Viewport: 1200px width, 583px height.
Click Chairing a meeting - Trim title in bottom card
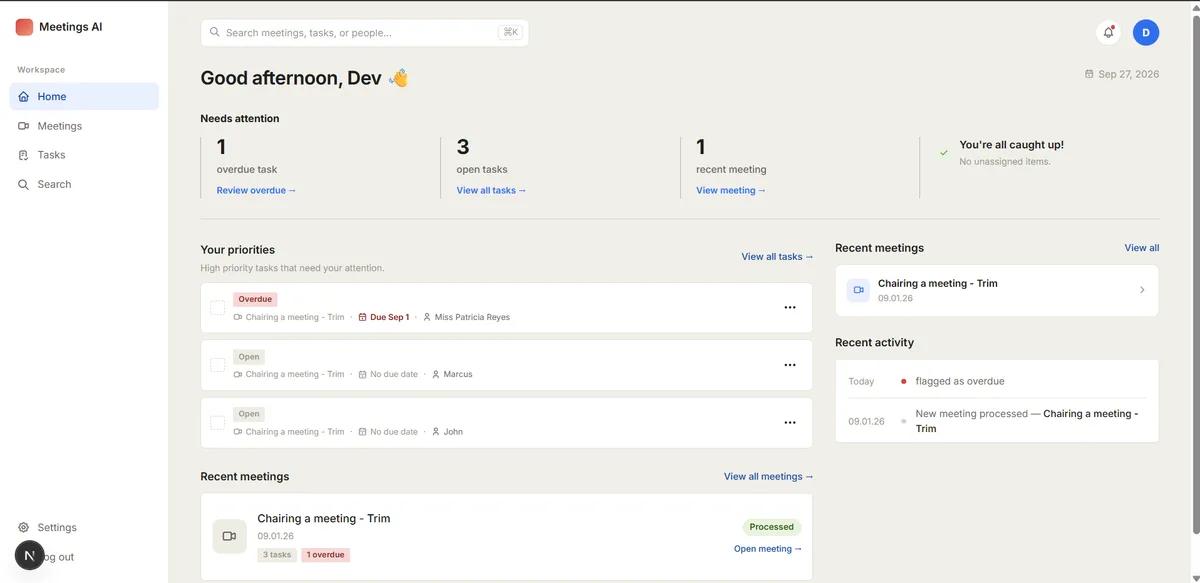[324, 519]
